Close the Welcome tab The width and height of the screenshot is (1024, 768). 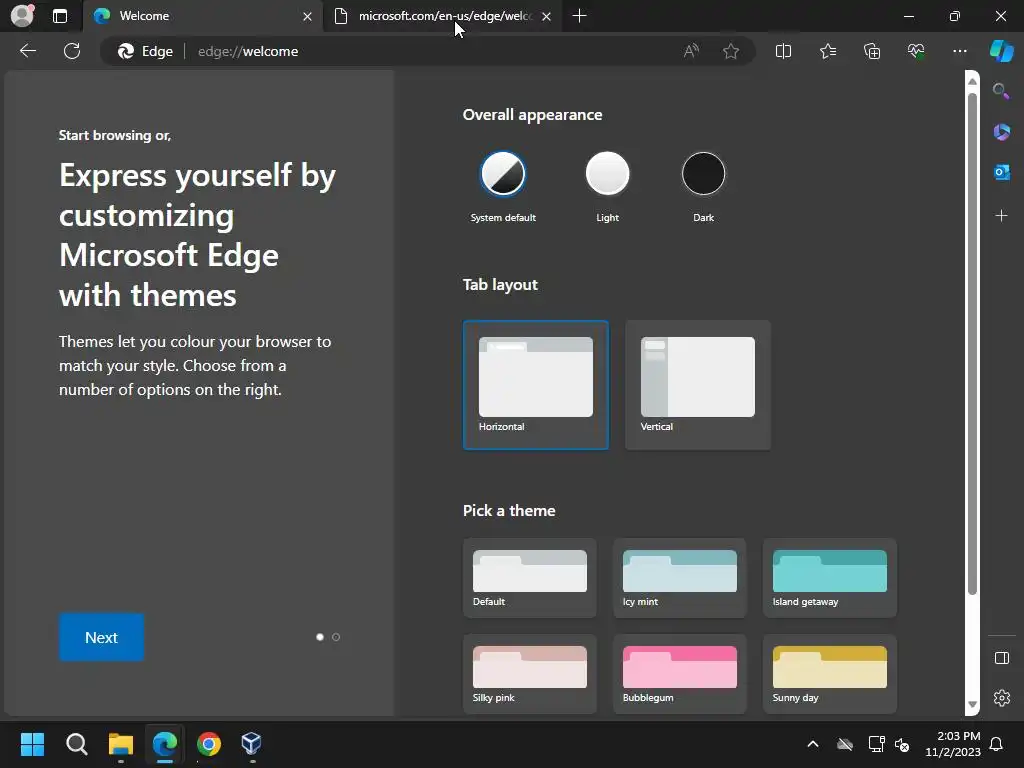(x=307, y=16)
